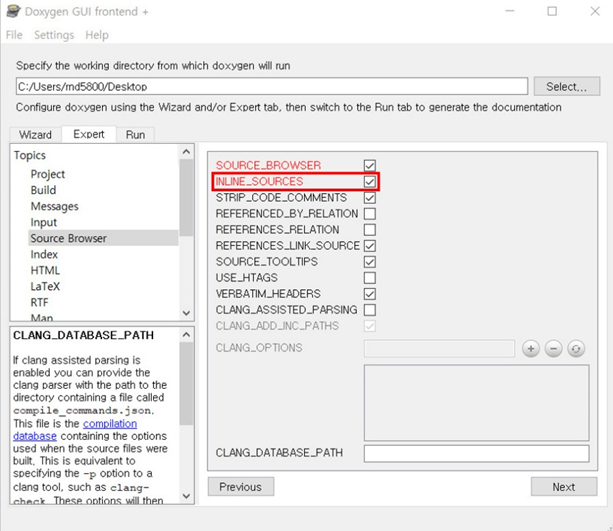Open the Help menu
613x531 pixels.
[97, 35]
